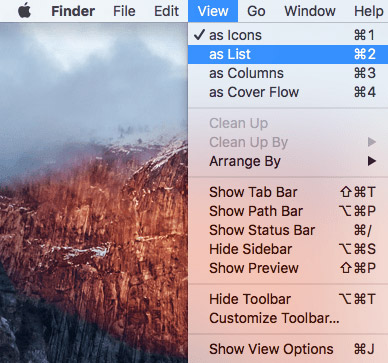The width and height of the screenshot is (388, 363).
Task: Open the Edit menu
Action: (x=166, y=11)
